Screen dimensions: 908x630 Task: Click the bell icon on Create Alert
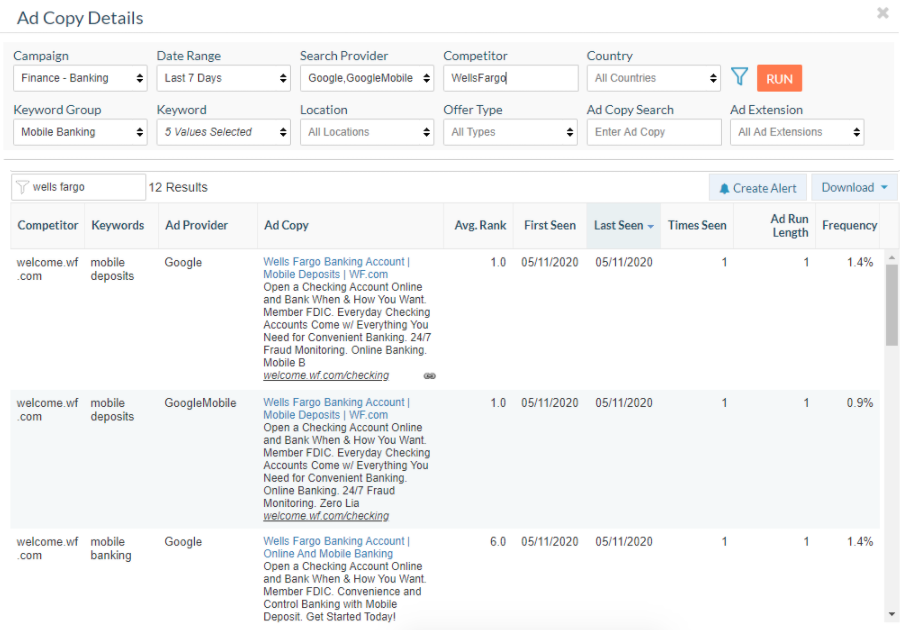[x=724, y=189]
